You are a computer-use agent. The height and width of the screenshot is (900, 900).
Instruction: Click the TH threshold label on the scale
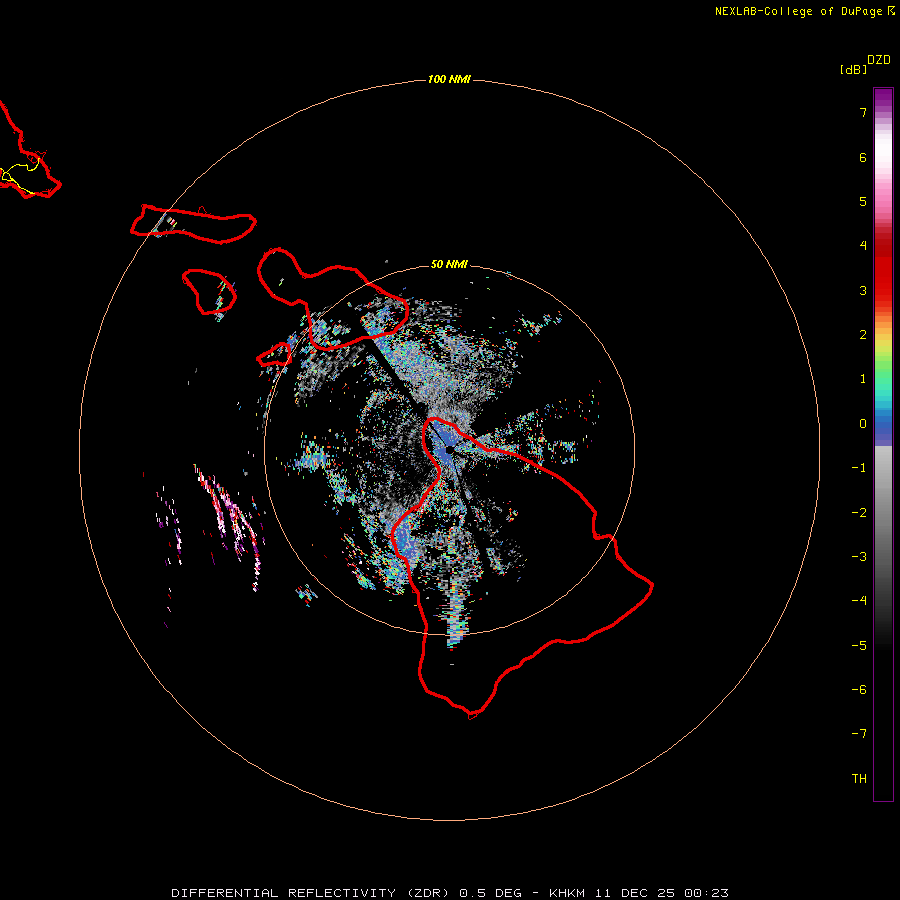pyautogui.click(x=859, y=779)
